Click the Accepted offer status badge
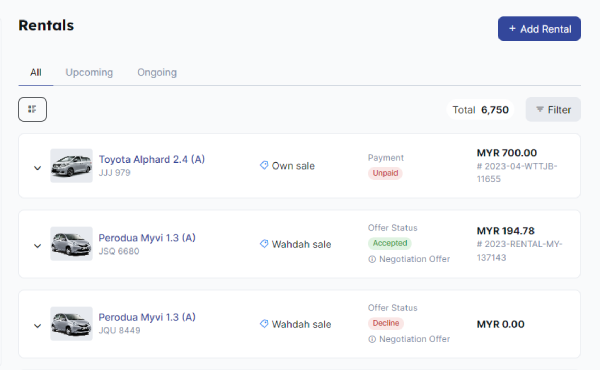The width and height of the screenshot is (600, 370). [390, 243]
